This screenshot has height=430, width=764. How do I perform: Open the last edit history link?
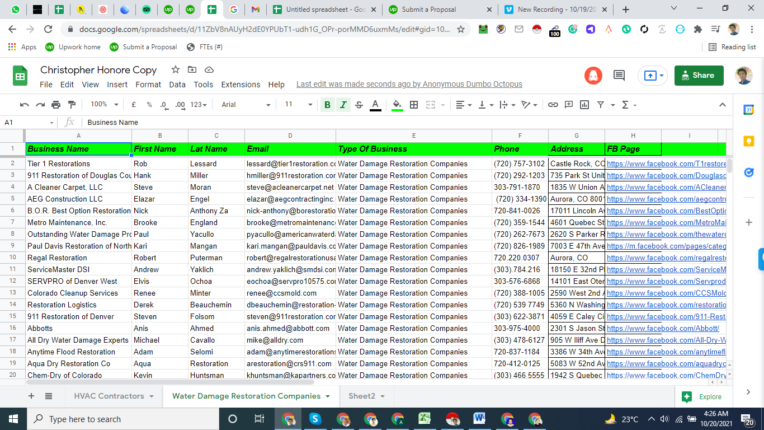409,84
